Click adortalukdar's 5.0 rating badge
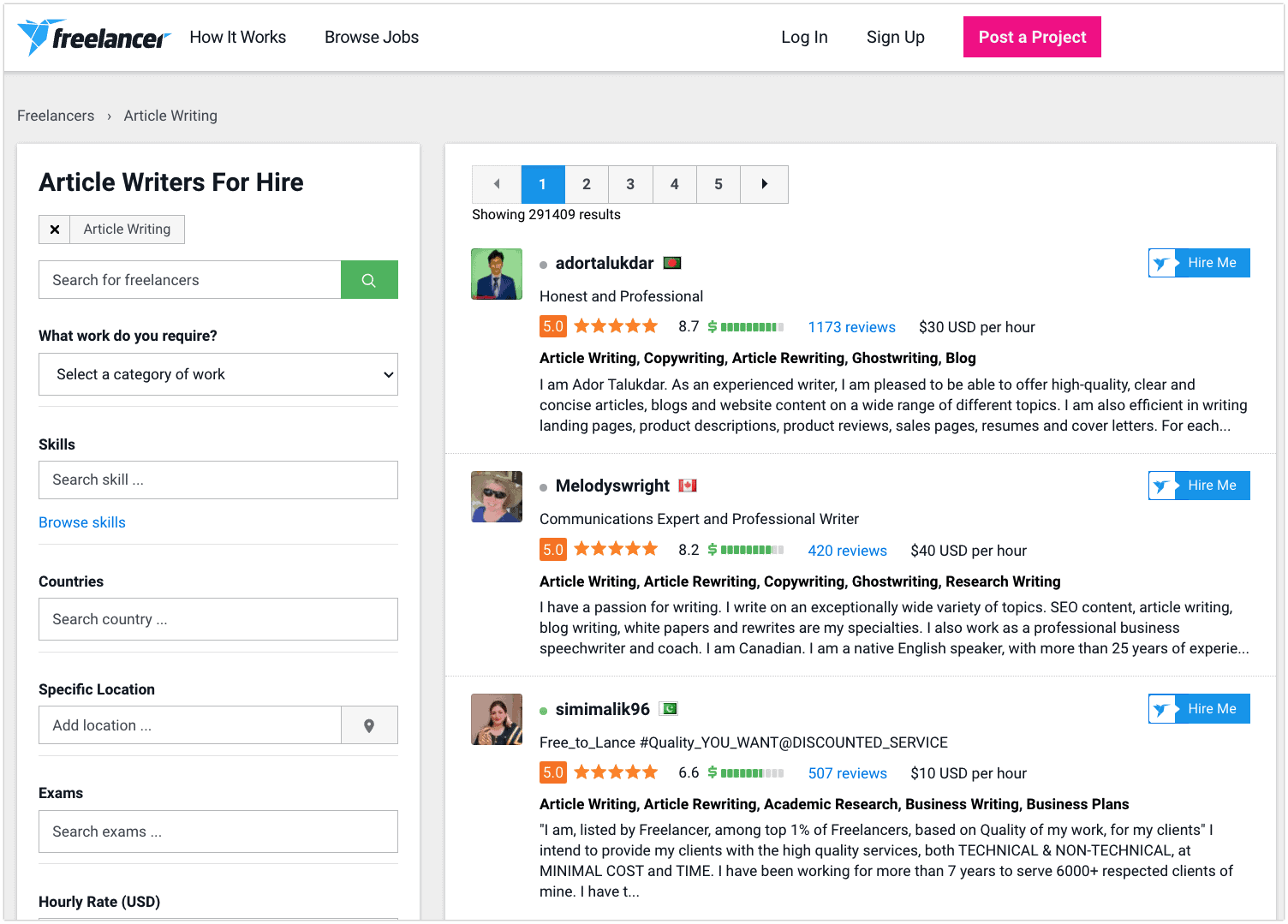Image resolution: width=1288 pixels, height=924 pixels. pyautogui.click(x=553, y=326)
